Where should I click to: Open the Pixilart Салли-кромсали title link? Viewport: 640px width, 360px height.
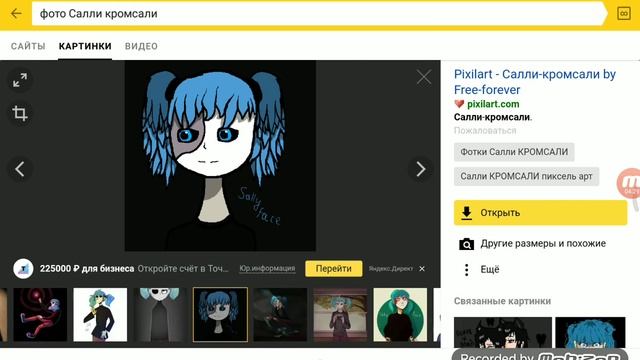[535, 82]
